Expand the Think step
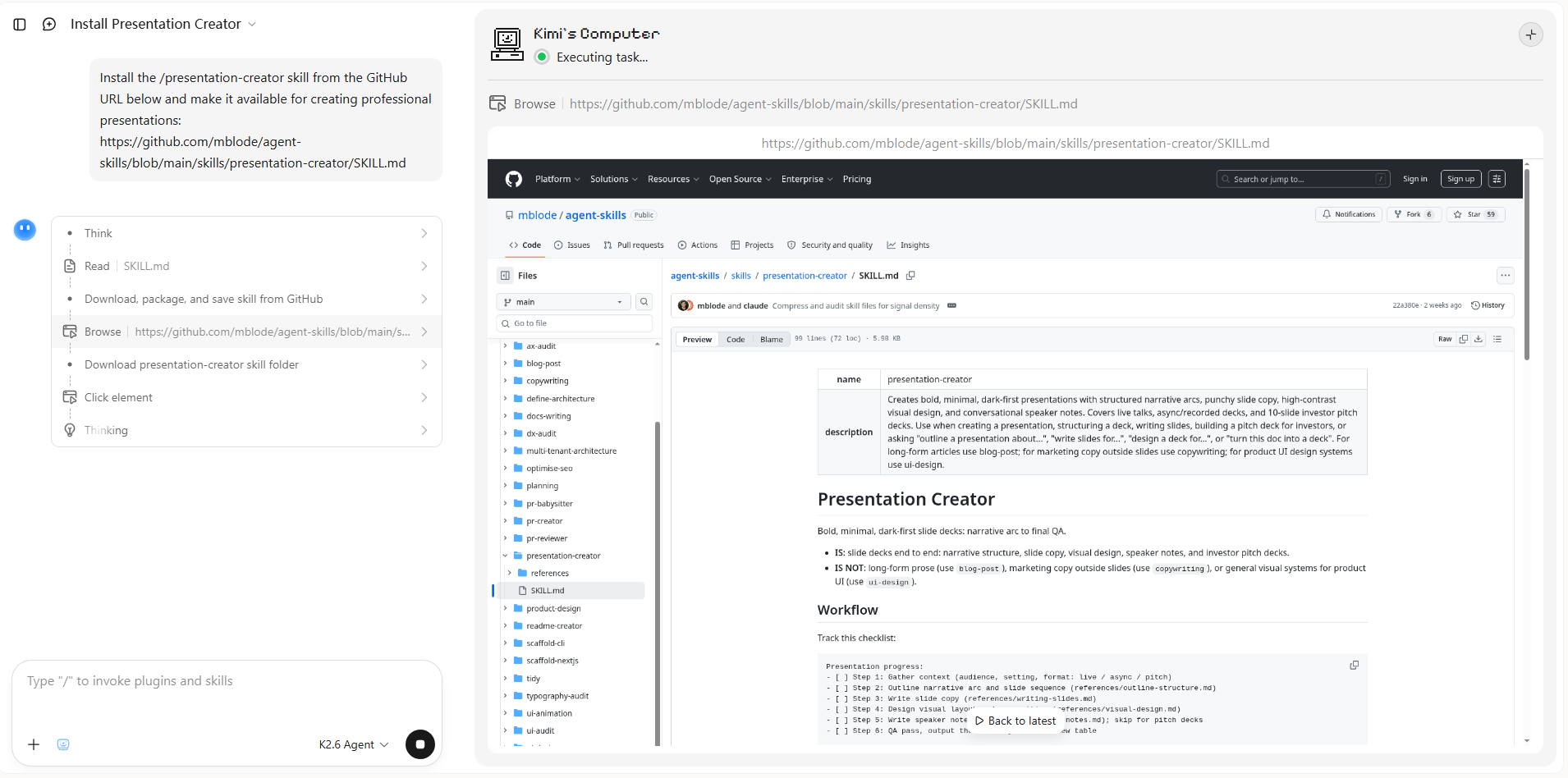 tap(247, 233)
